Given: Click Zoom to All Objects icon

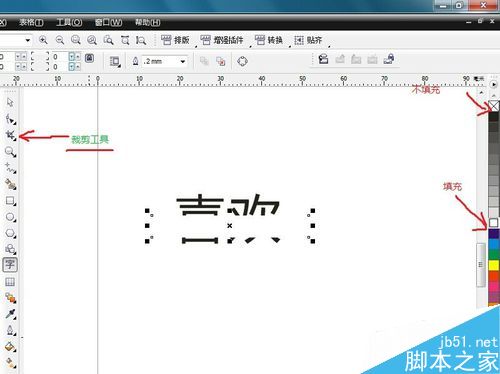Looking at the screenshot, I should pos(92,40).
